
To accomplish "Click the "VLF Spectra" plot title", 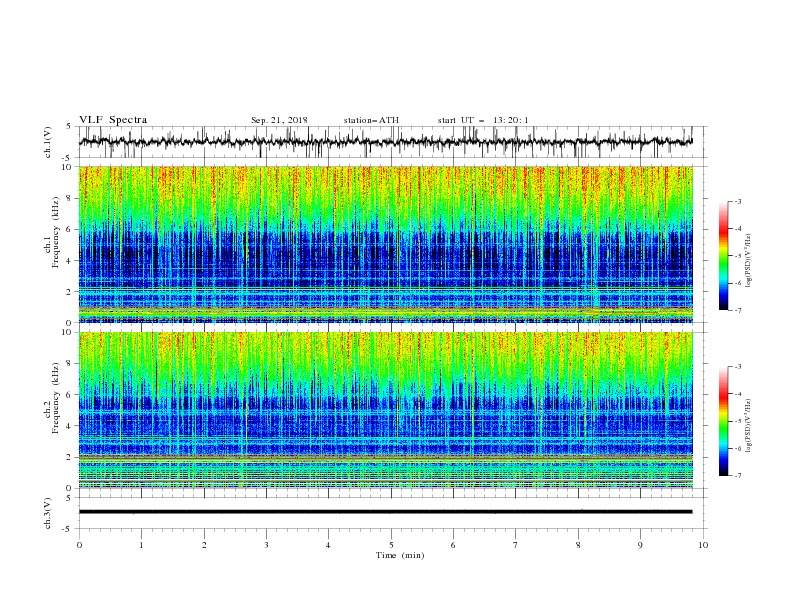I will 113,120.
